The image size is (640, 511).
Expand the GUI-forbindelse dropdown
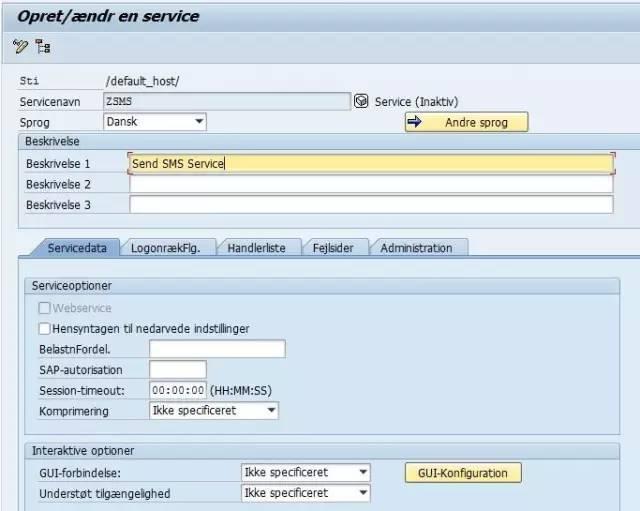coord(306,473)
